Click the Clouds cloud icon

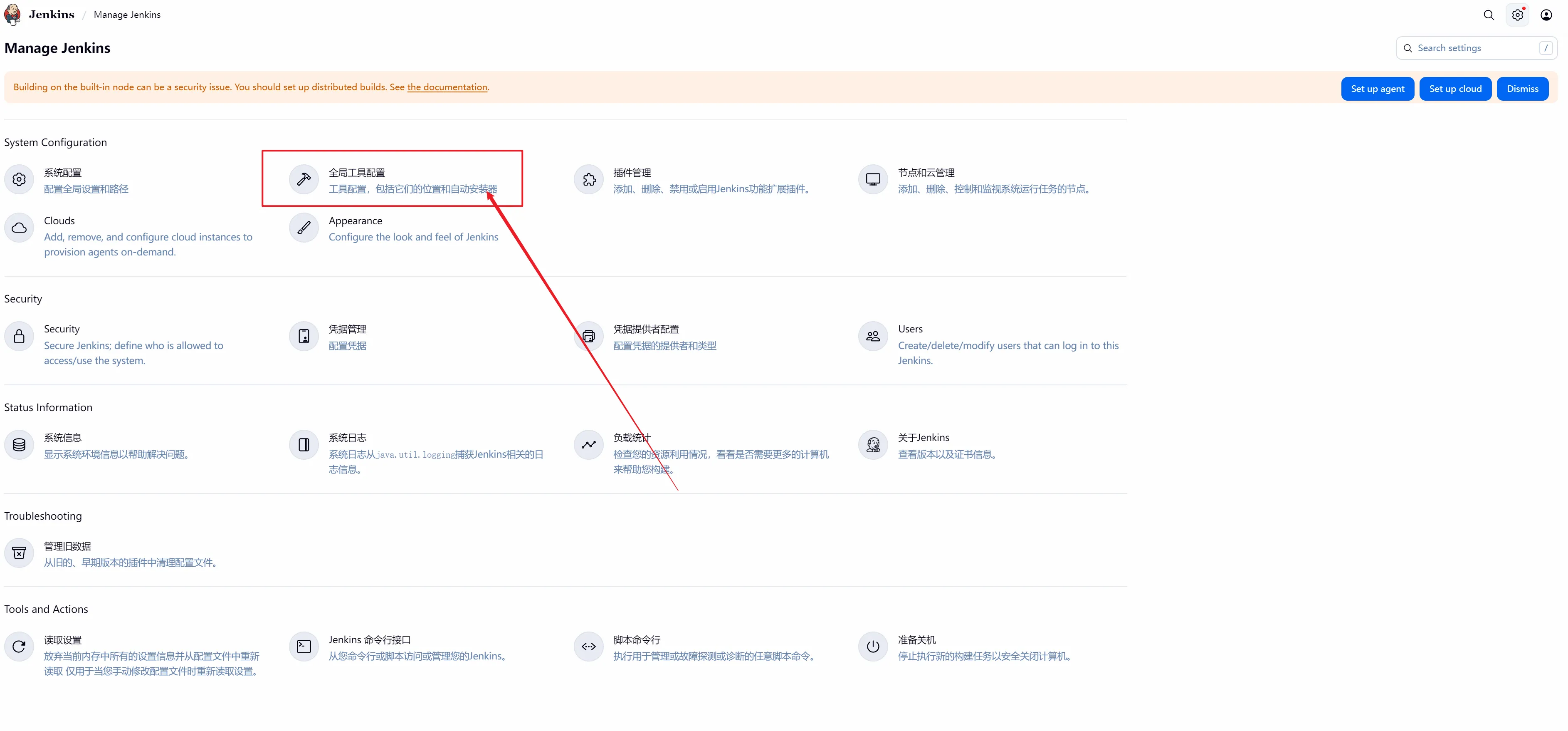coord(19,228)
